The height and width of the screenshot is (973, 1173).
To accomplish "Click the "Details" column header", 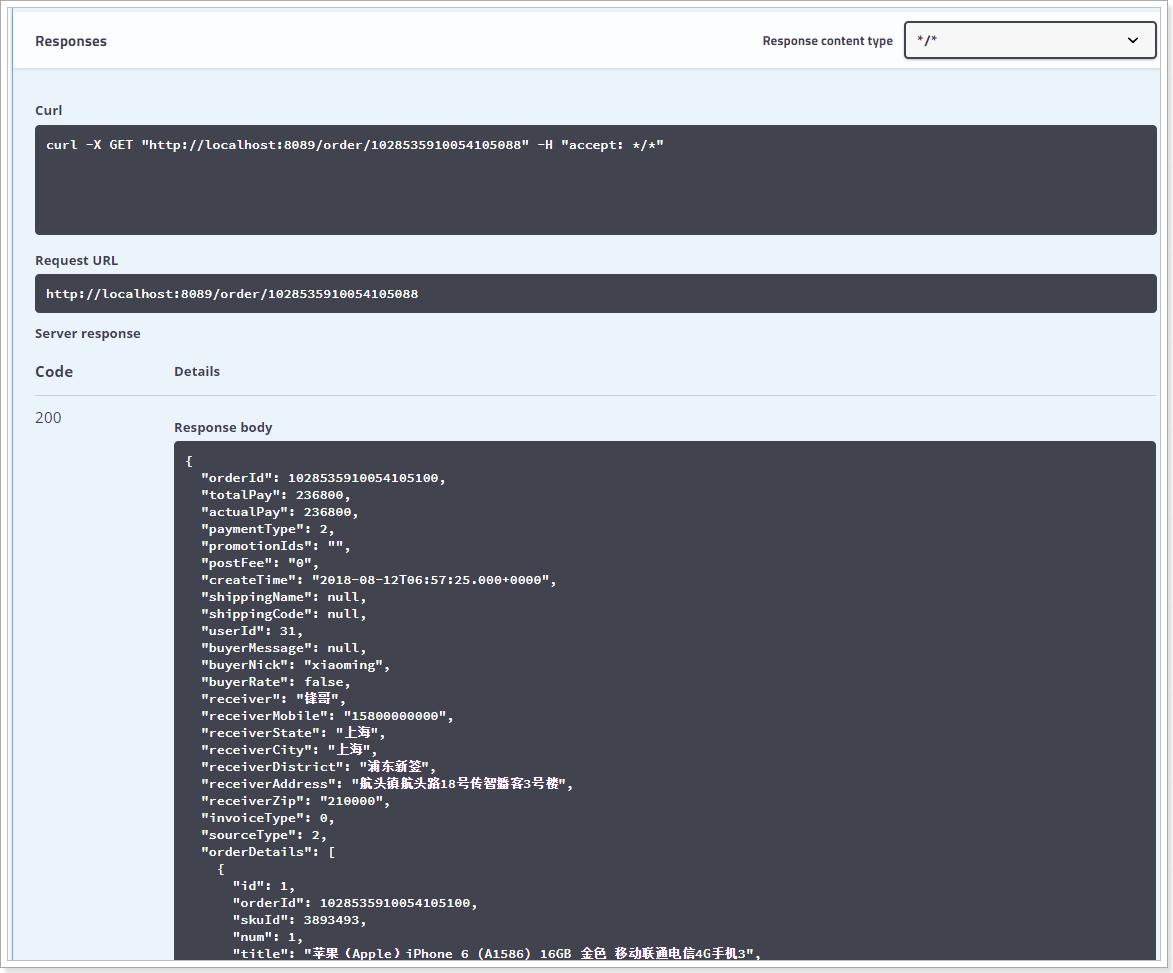I will (x=197, y=372).
